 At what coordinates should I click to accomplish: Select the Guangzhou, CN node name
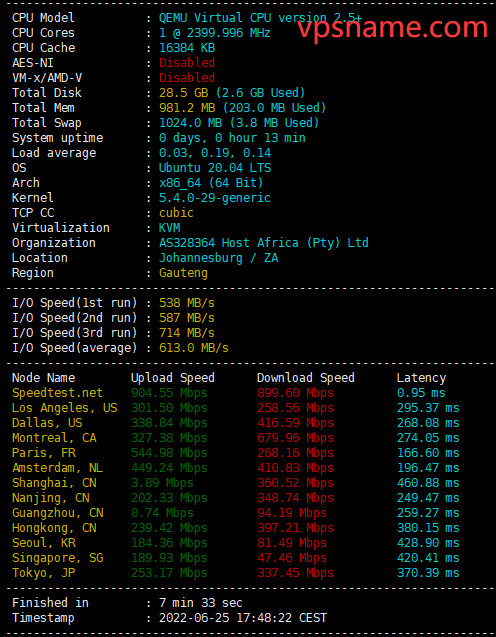pyautogui.click(x=57, y=514)
